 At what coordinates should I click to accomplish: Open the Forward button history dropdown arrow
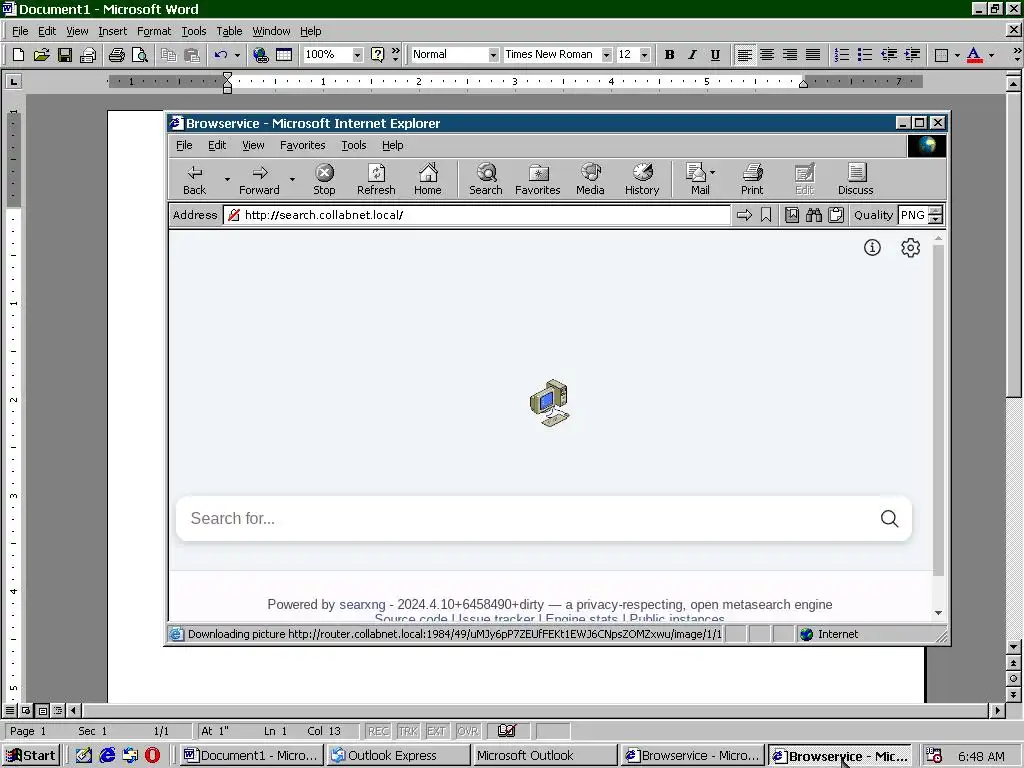[292, 179]
